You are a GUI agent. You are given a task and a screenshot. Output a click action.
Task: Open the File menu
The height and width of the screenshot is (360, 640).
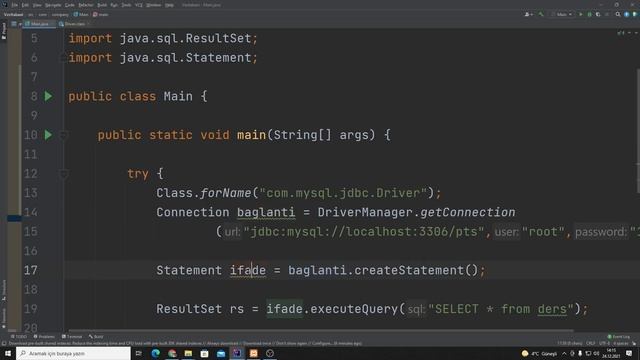coord(15,5)
